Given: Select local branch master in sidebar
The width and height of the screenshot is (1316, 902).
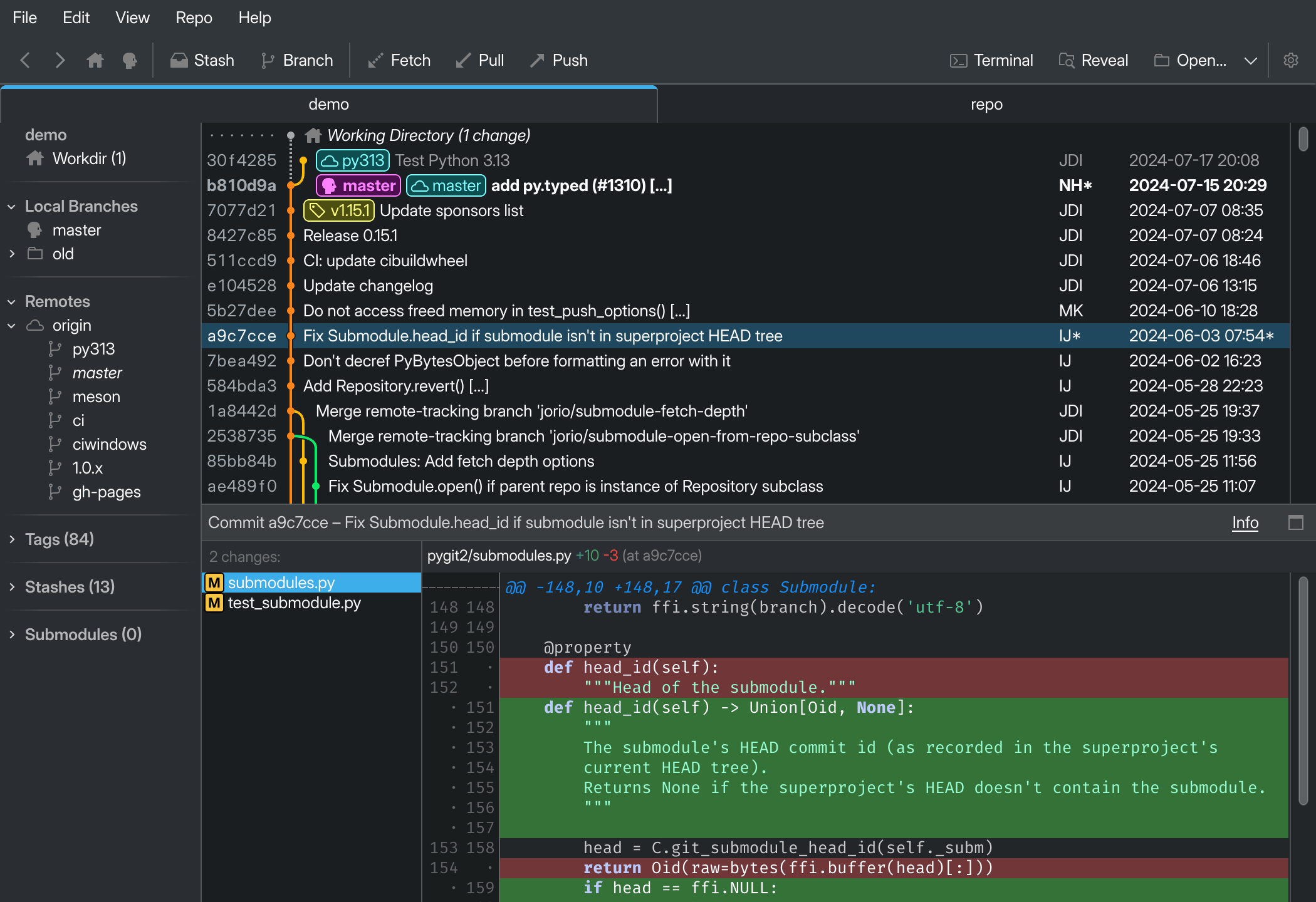Looking at the screenshot, I should coord(100,231).
